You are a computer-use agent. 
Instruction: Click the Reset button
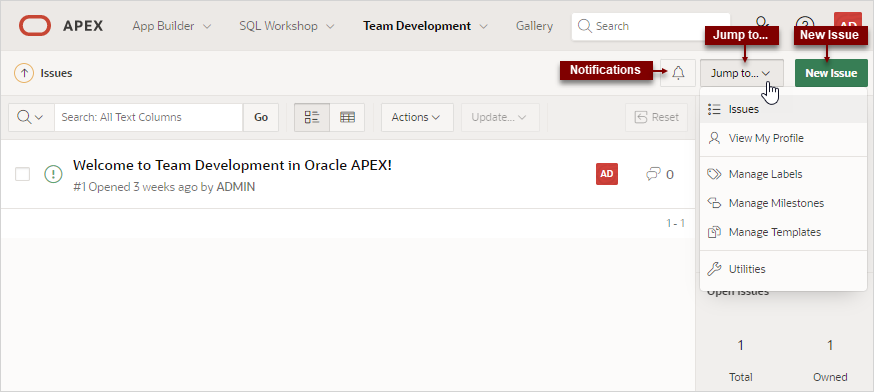pyautogui.click(x=657, y=117)
